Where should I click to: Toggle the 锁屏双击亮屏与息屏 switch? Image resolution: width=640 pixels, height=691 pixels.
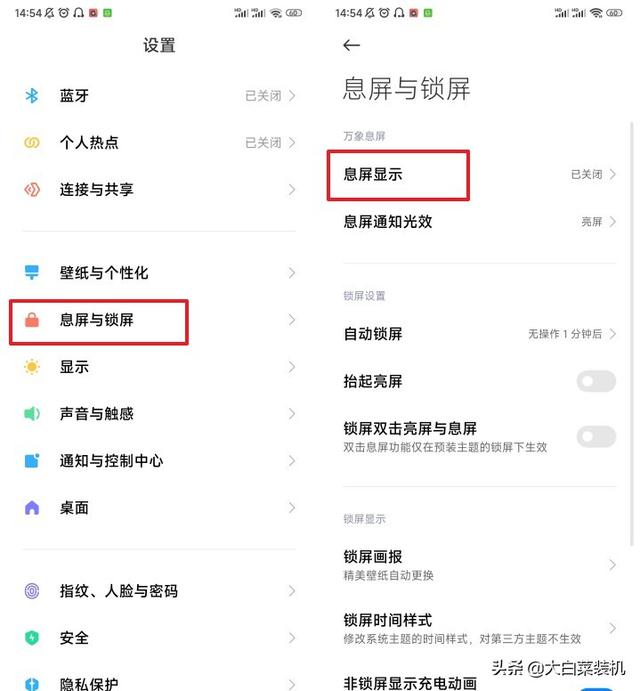click(x=596, y=436)
